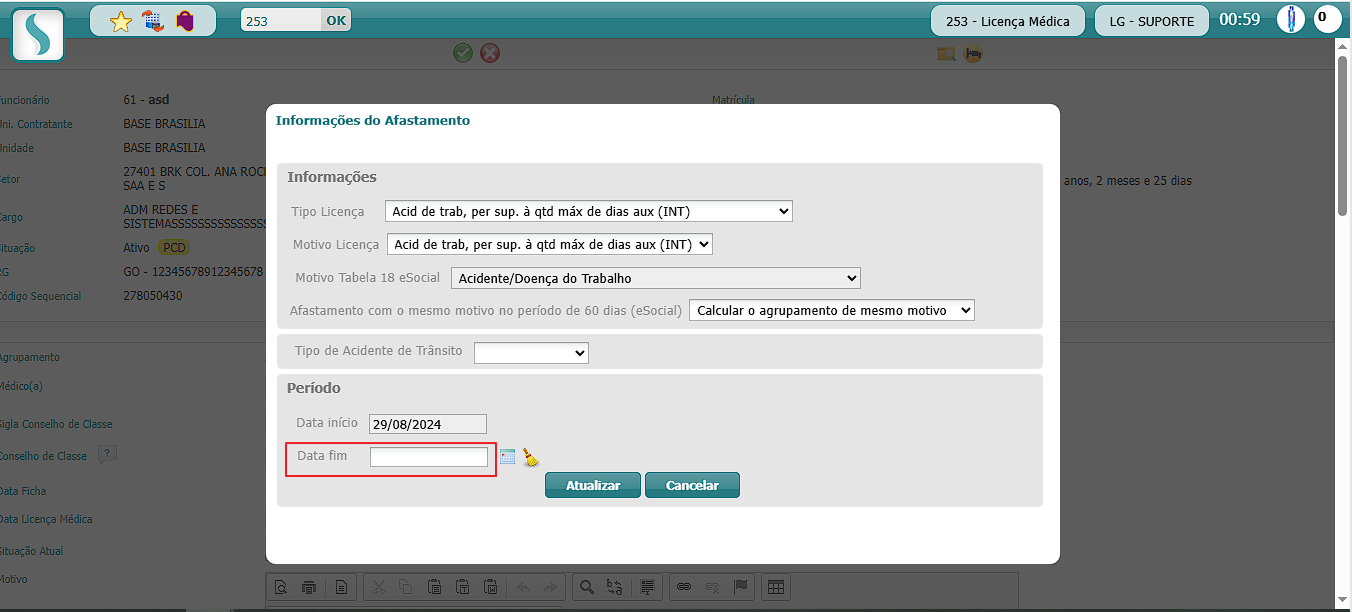Click the purple bag icon
1352x612 pixels.
[x=185, y=21]
